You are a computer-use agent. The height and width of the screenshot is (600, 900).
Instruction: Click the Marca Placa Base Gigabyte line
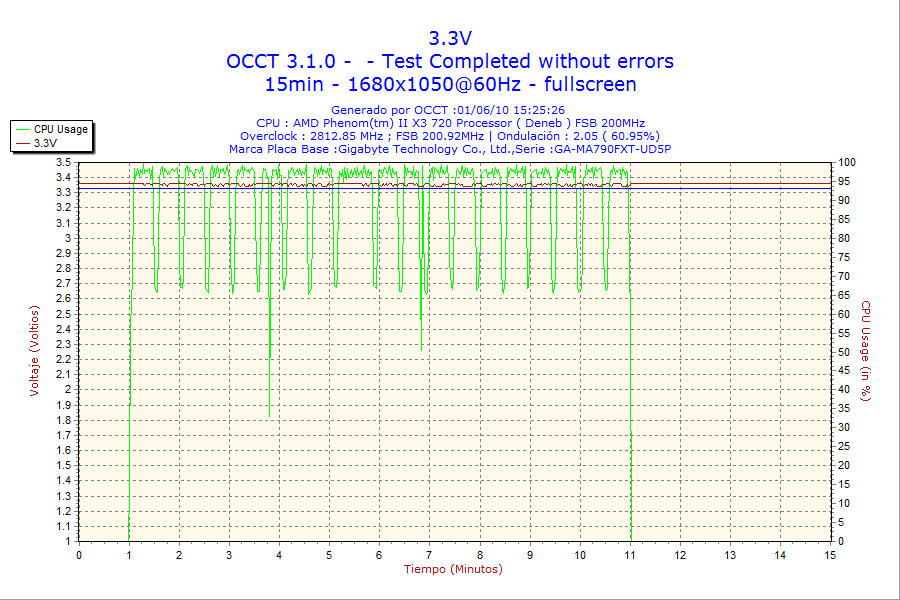450,149
